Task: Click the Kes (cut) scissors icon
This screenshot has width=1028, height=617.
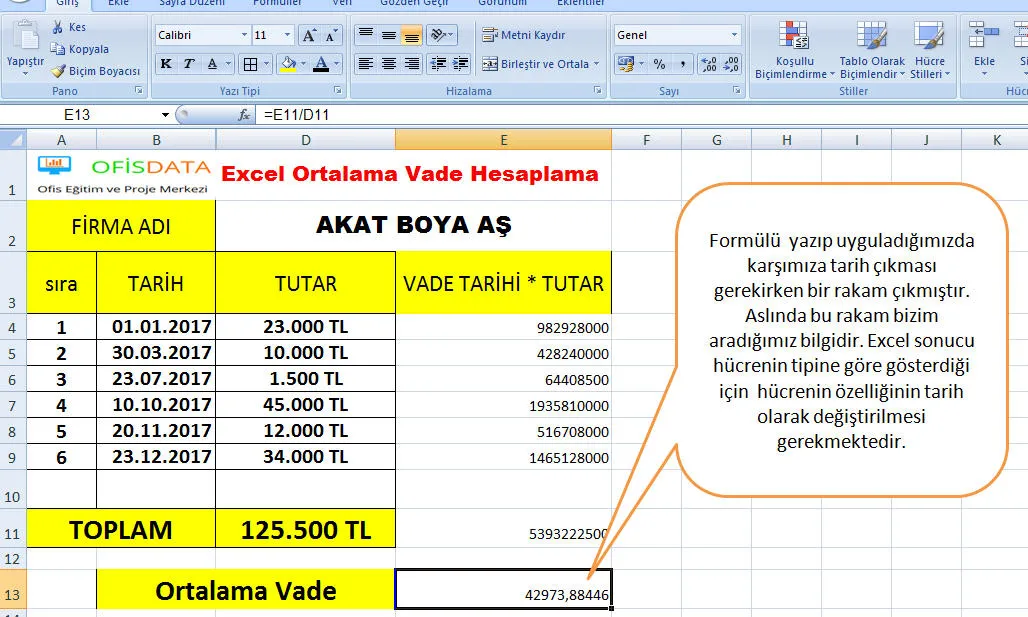Action: (58, 28)
